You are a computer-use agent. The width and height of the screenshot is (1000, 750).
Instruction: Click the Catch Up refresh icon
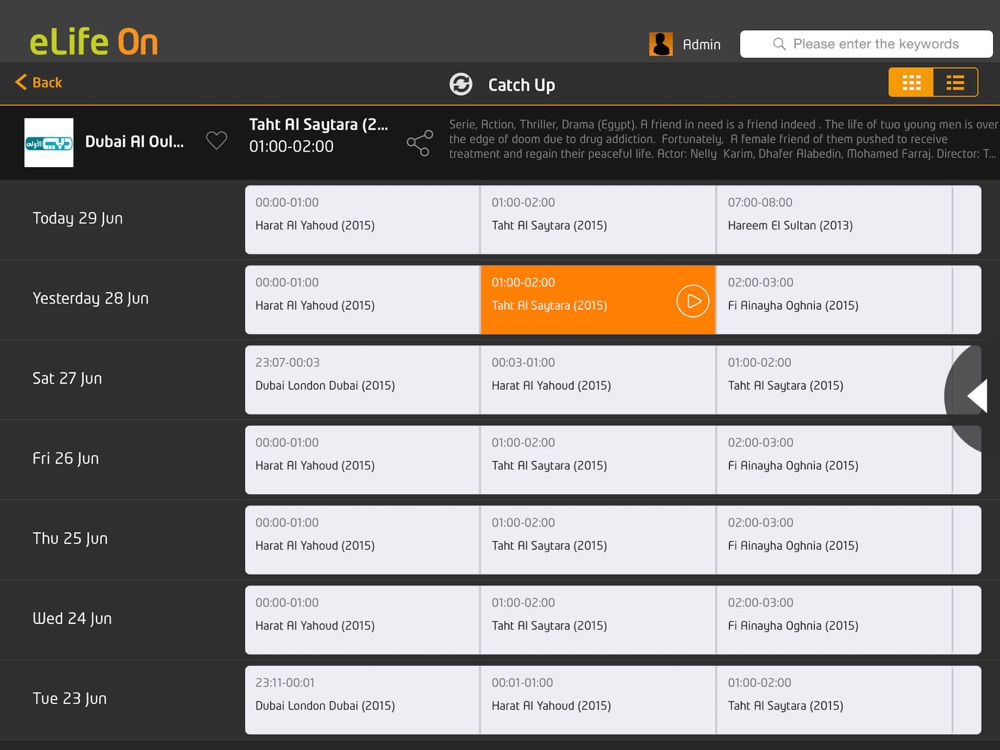[460, 84]
